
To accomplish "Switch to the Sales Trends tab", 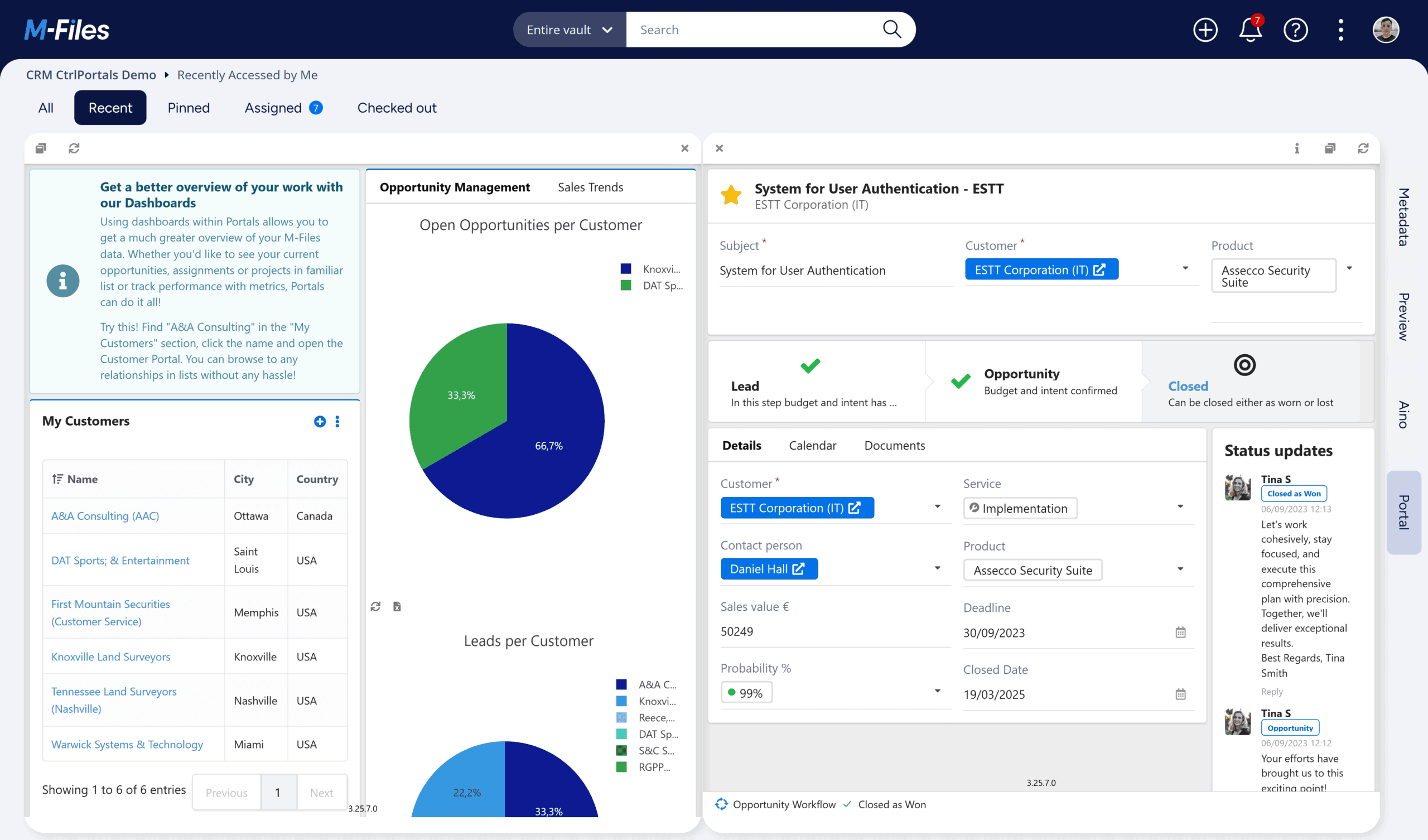I will click(x=590, y=187).
